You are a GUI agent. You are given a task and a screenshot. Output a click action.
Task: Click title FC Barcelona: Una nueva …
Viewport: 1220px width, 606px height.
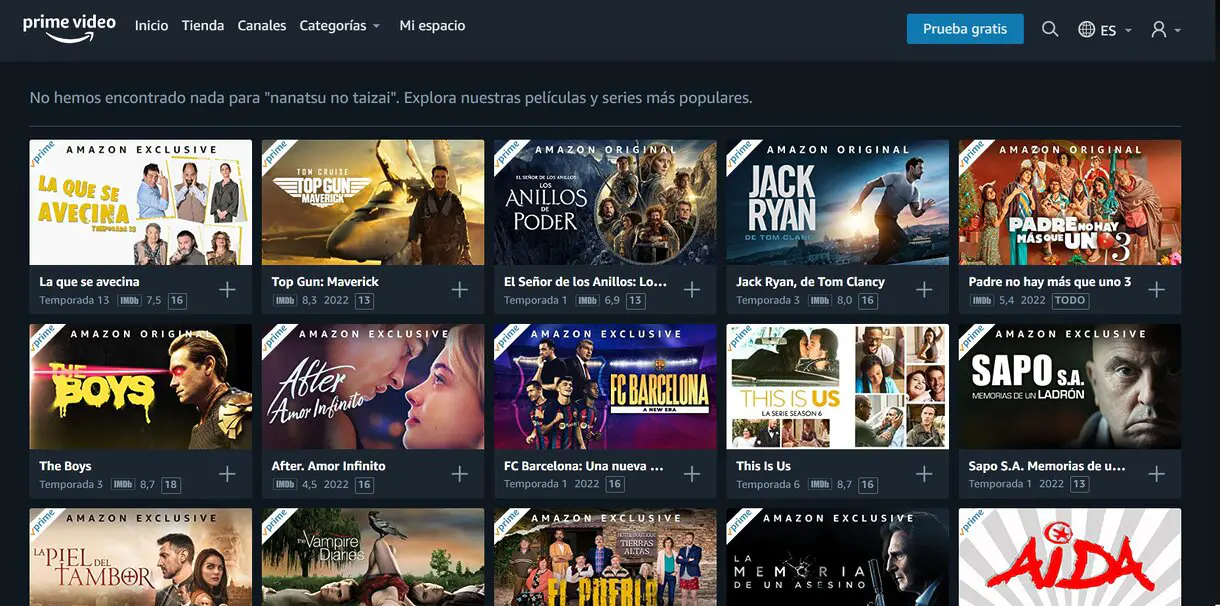584,466
